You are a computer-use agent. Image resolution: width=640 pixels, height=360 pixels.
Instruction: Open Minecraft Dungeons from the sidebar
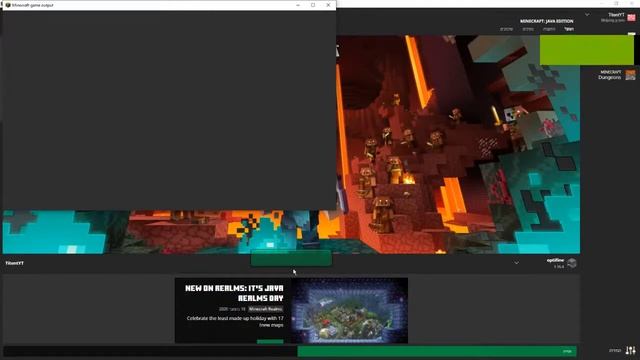point(616,75)
